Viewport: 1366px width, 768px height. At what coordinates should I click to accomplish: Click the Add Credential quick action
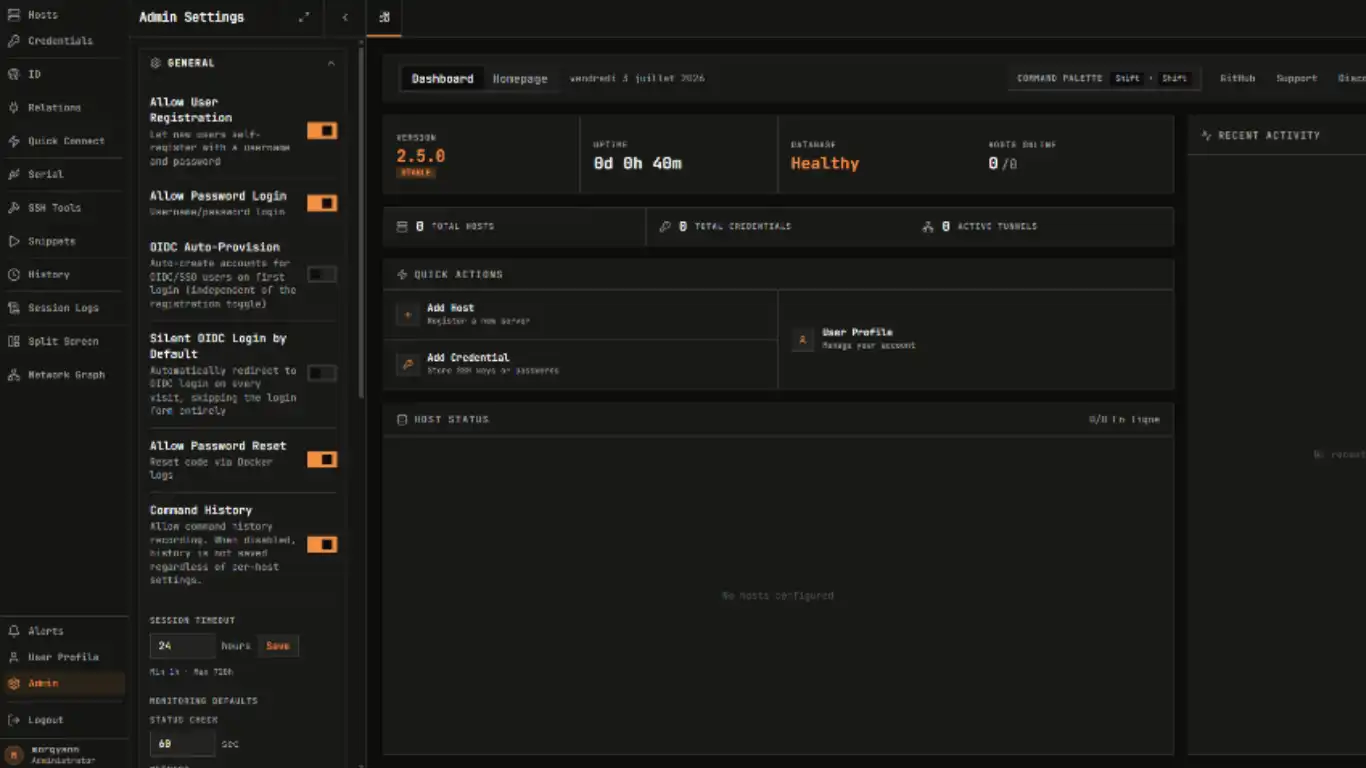click(x=580, y=364)
